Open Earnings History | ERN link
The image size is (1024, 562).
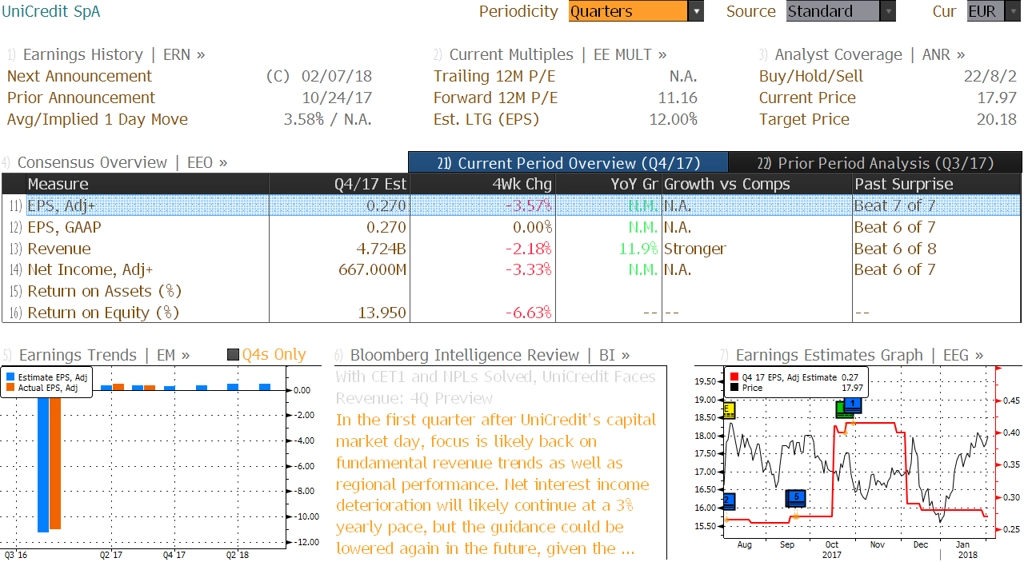[x=114, y=55]
